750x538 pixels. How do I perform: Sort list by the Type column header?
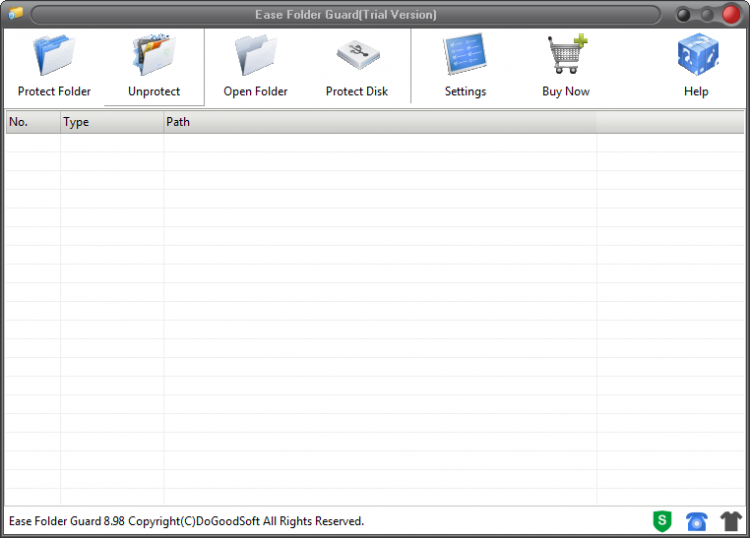click(x=112, y=122)
